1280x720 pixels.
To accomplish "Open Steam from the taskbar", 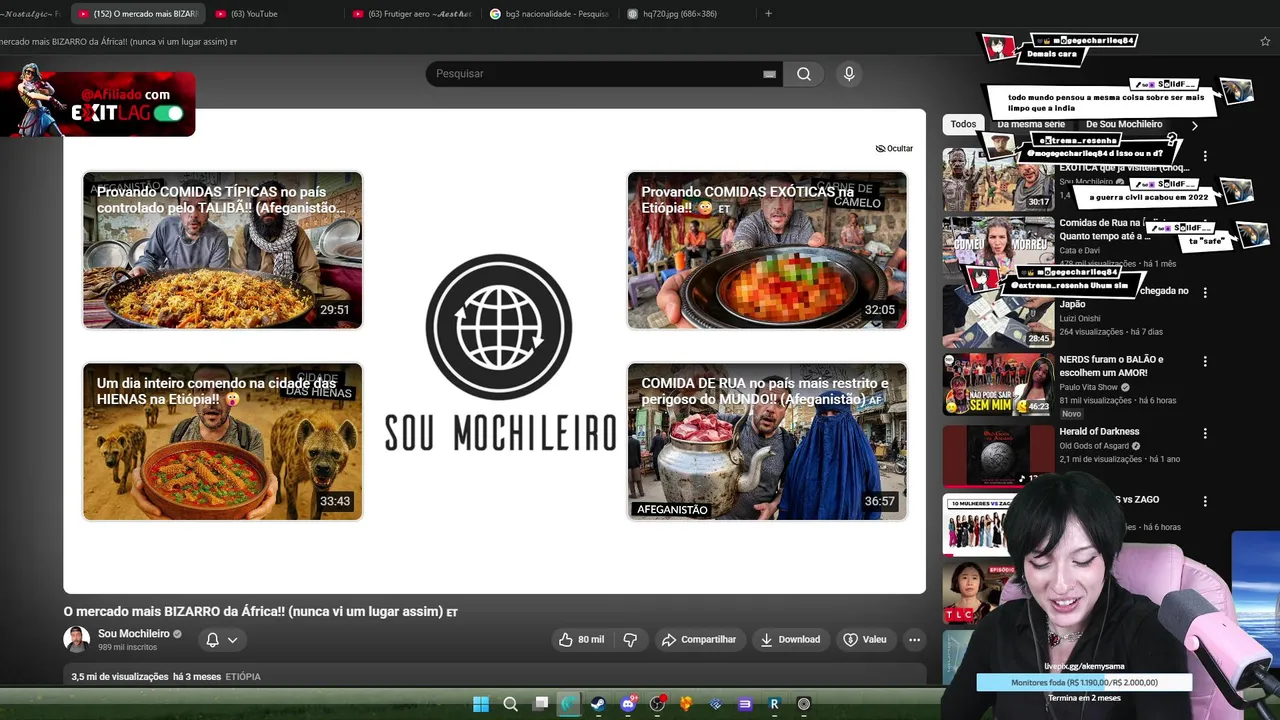I will tap(597, 704).
